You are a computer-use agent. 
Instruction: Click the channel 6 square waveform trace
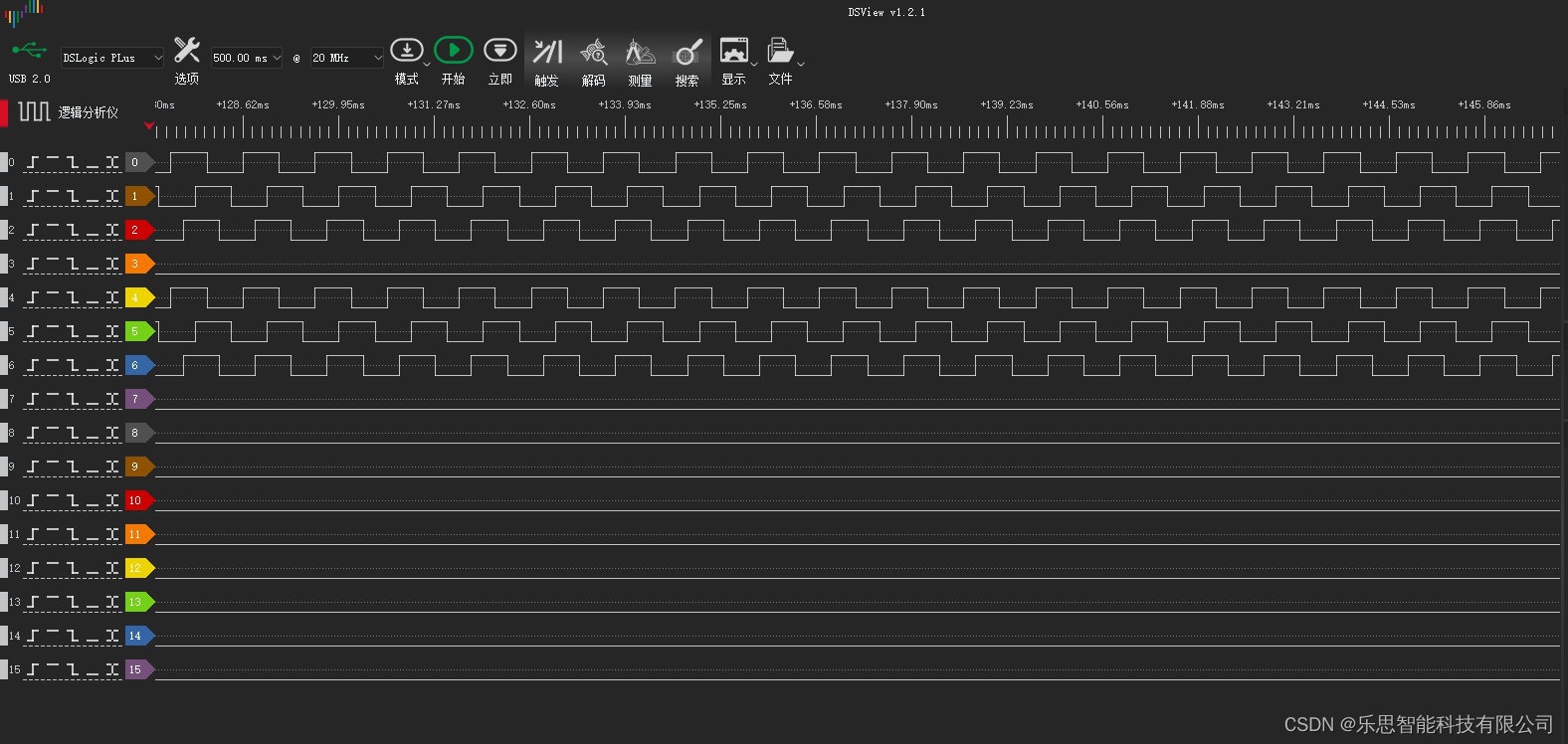(858, 365)
